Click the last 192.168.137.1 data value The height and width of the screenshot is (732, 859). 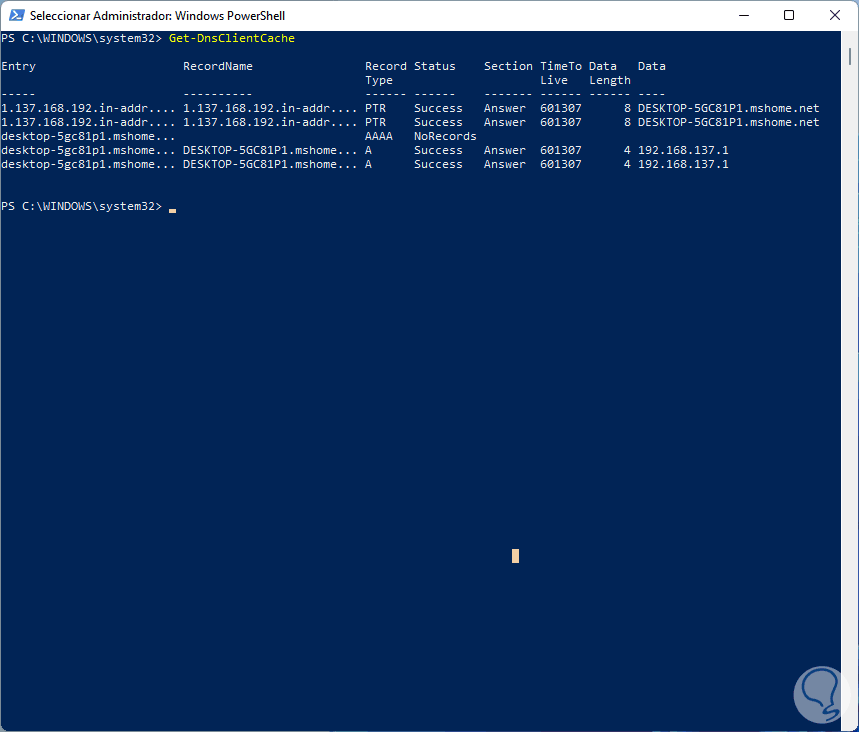(683, 164)
